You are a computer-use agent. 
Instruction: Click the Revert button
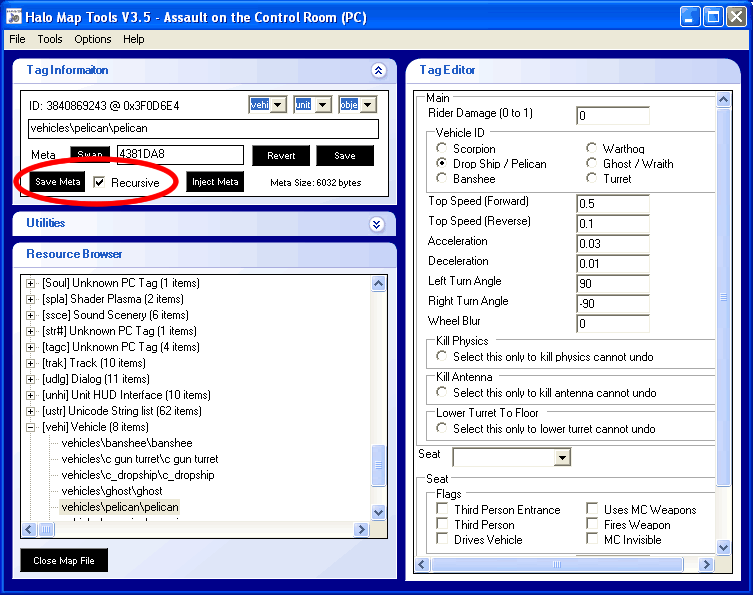[x=280, y=156]
